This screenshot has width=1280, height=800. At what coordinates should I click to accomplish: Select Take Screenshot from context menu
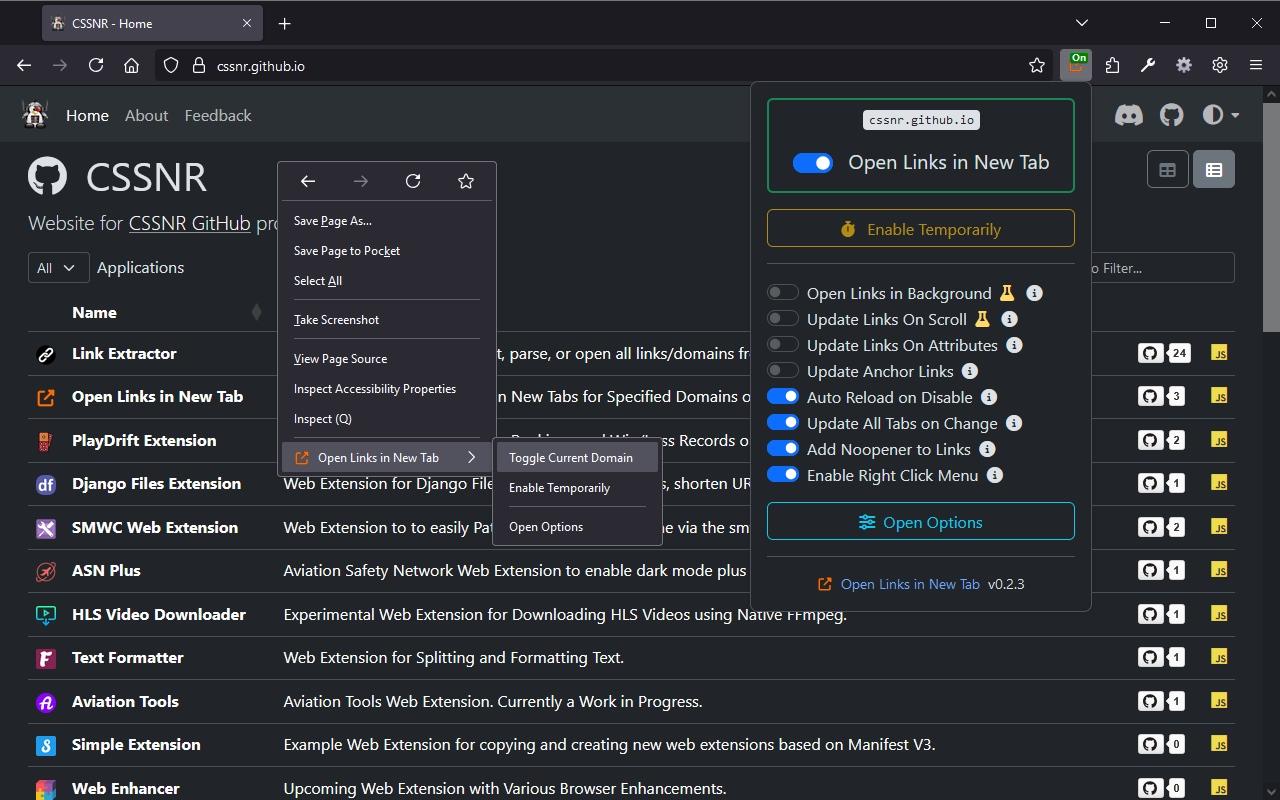pos(336,320)
